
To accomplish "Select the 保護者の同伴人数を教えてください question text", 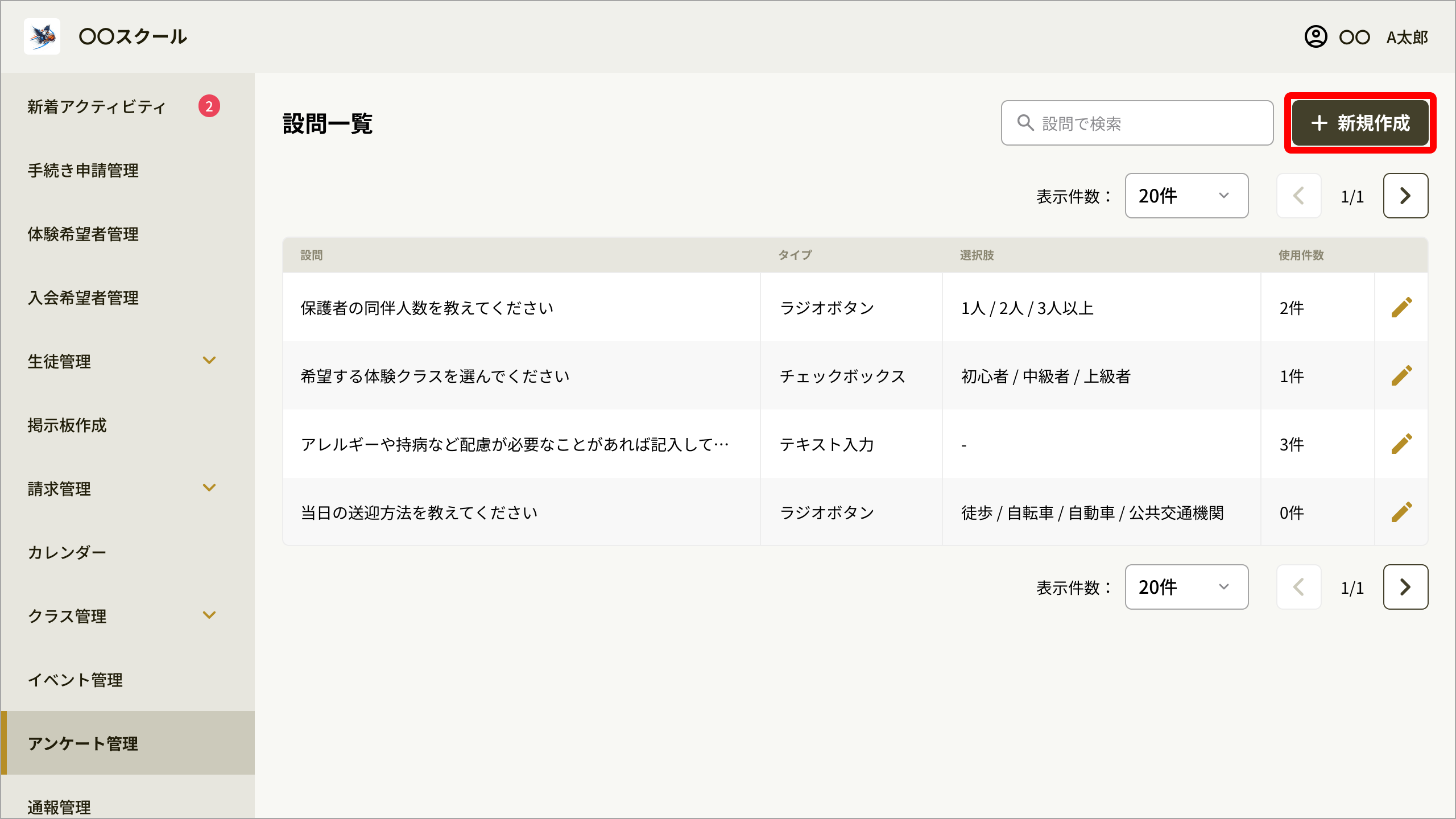I will tap(427, 308).
